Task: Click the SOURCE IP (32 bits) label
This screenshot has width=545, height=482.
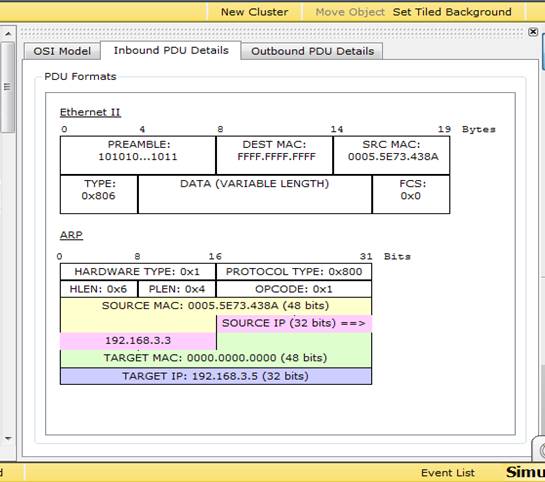Action: pyautogui.click(x=294, y=323)
